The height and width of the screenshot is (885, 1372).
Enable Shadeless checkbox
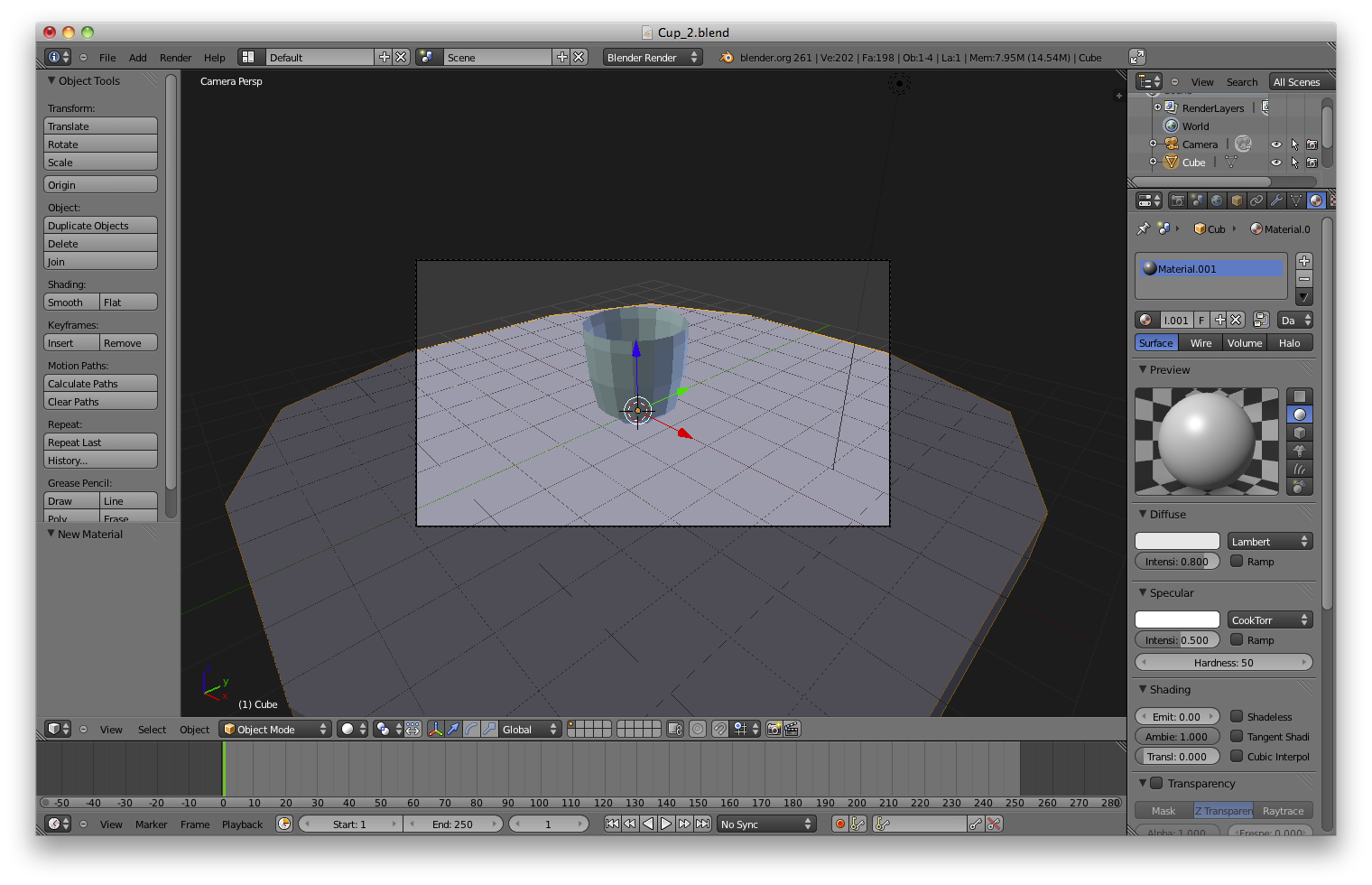coord(1237,716)
